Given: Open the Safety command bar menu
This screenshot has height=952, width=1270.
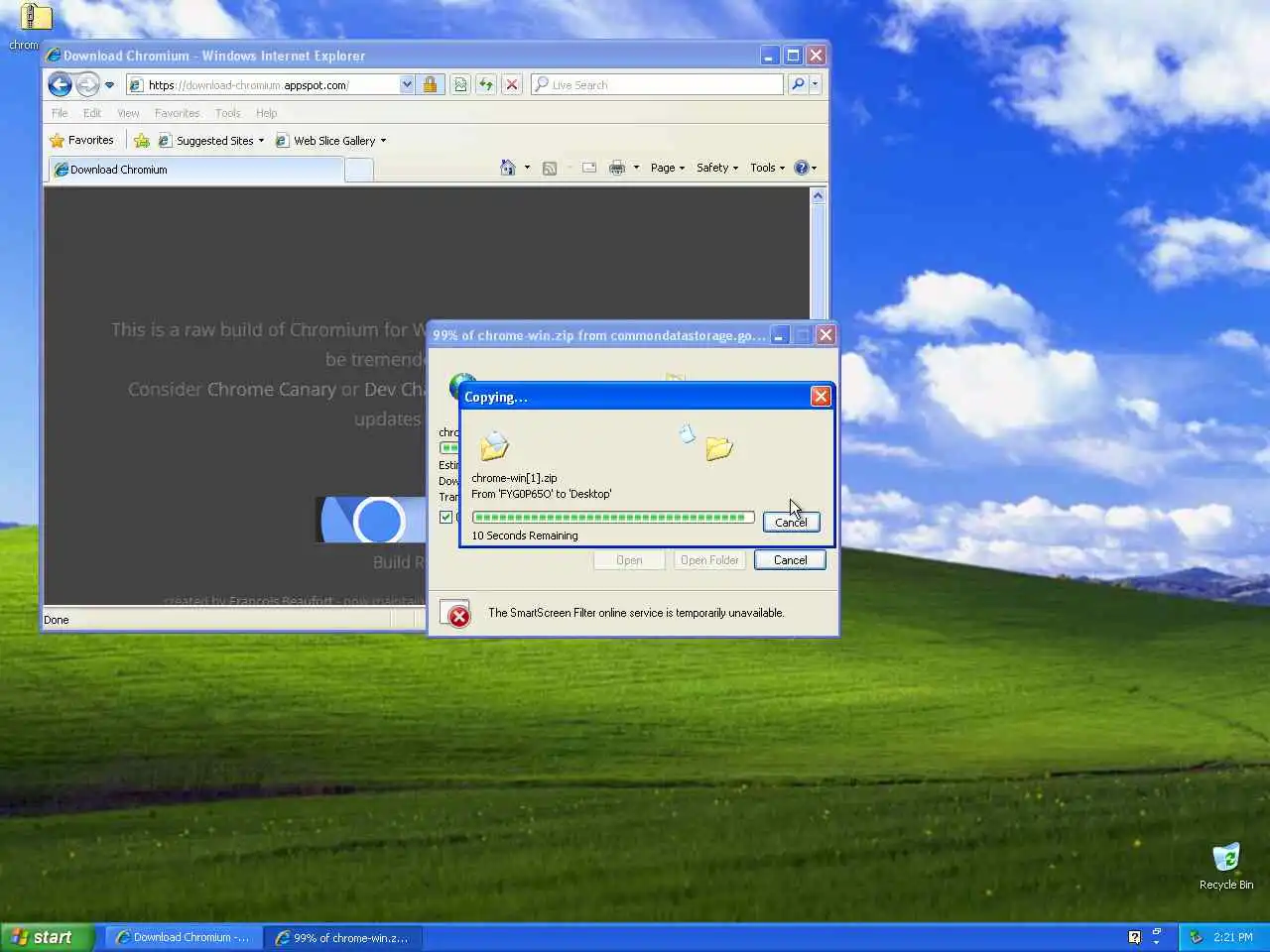Looking at the screenshot, I should coord(717,168).
